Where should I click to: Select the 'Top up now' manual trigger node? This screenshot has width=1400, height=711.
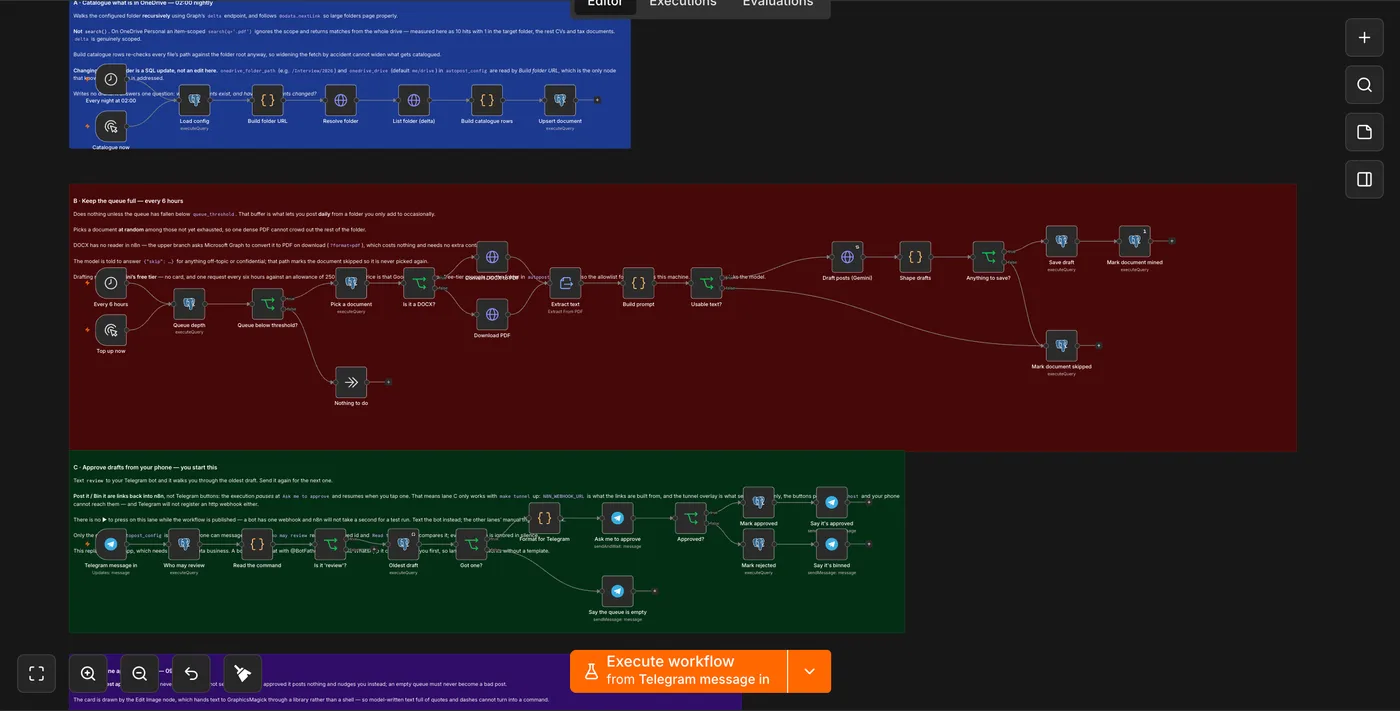point(111,330)
